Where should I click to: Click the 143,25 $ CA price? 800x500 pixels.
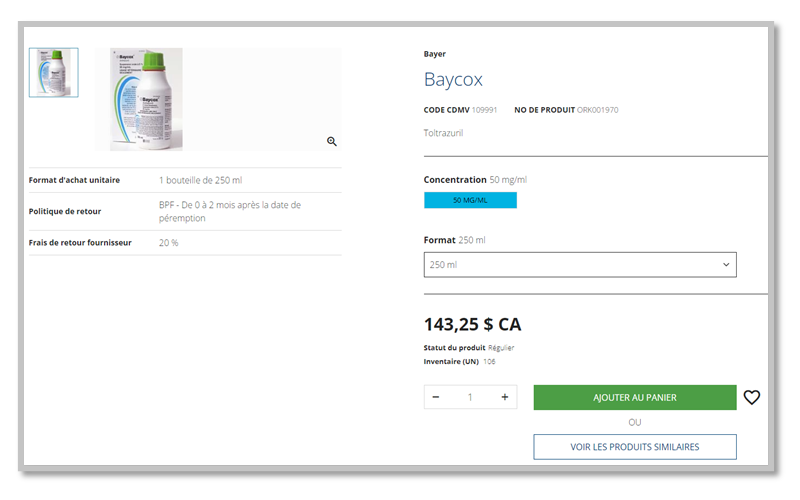(x=472, y=324)
